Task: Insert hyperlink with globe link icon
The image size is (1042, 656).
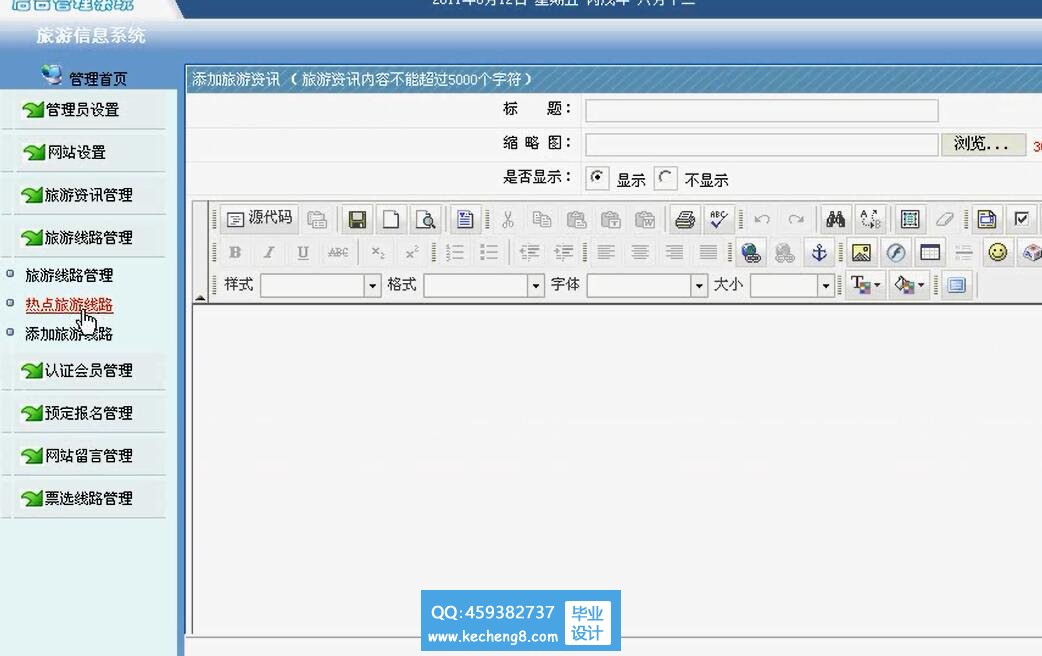Action: pyautogui.click(x=751, y=253)
